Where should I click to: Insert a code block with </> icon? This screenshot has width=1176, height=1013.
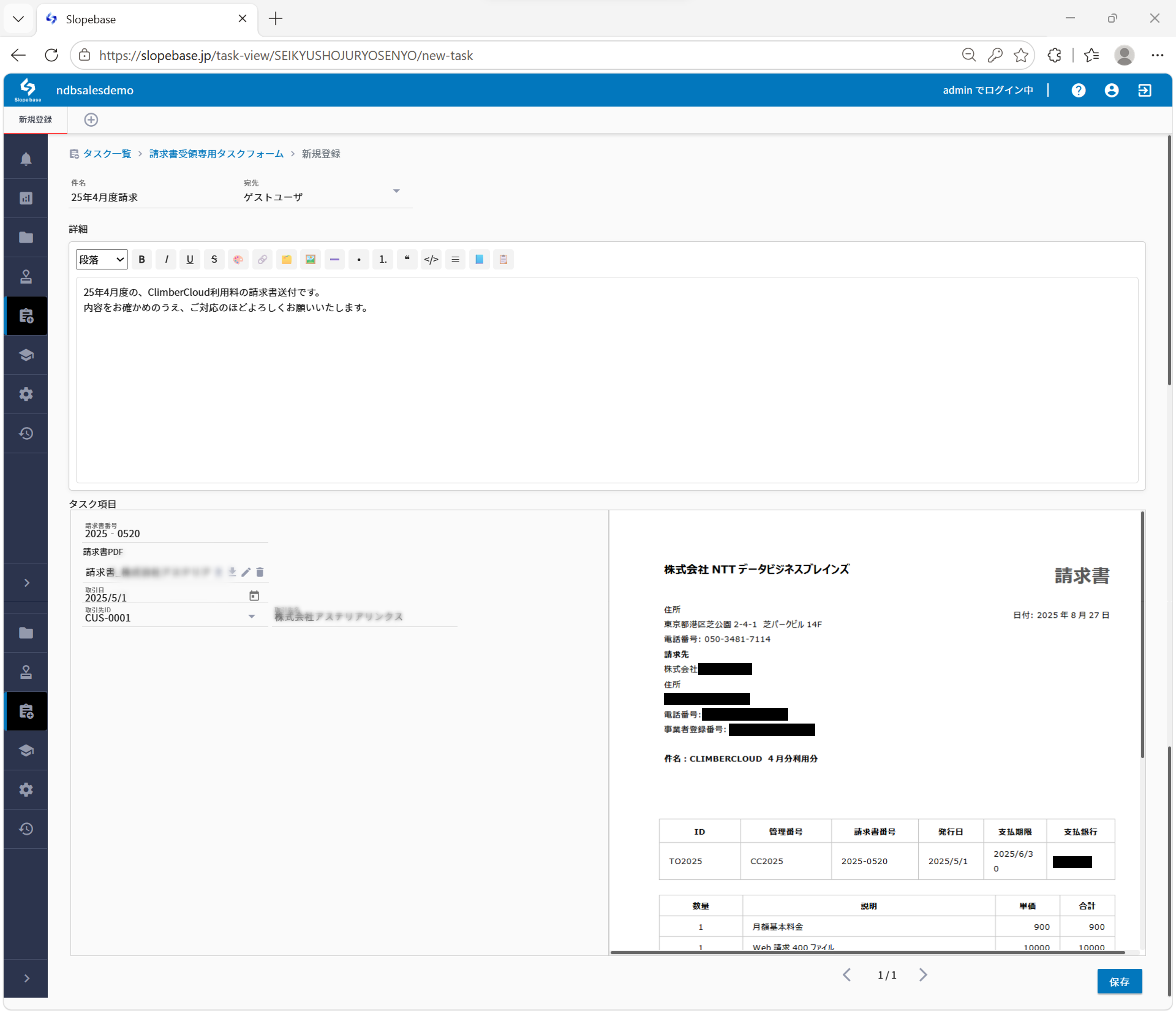pos(431,260)
